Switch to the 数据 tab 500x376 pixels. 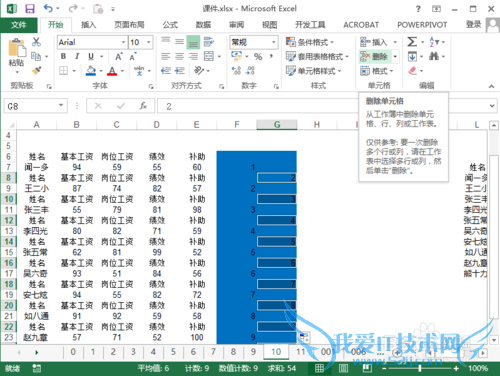203,25
